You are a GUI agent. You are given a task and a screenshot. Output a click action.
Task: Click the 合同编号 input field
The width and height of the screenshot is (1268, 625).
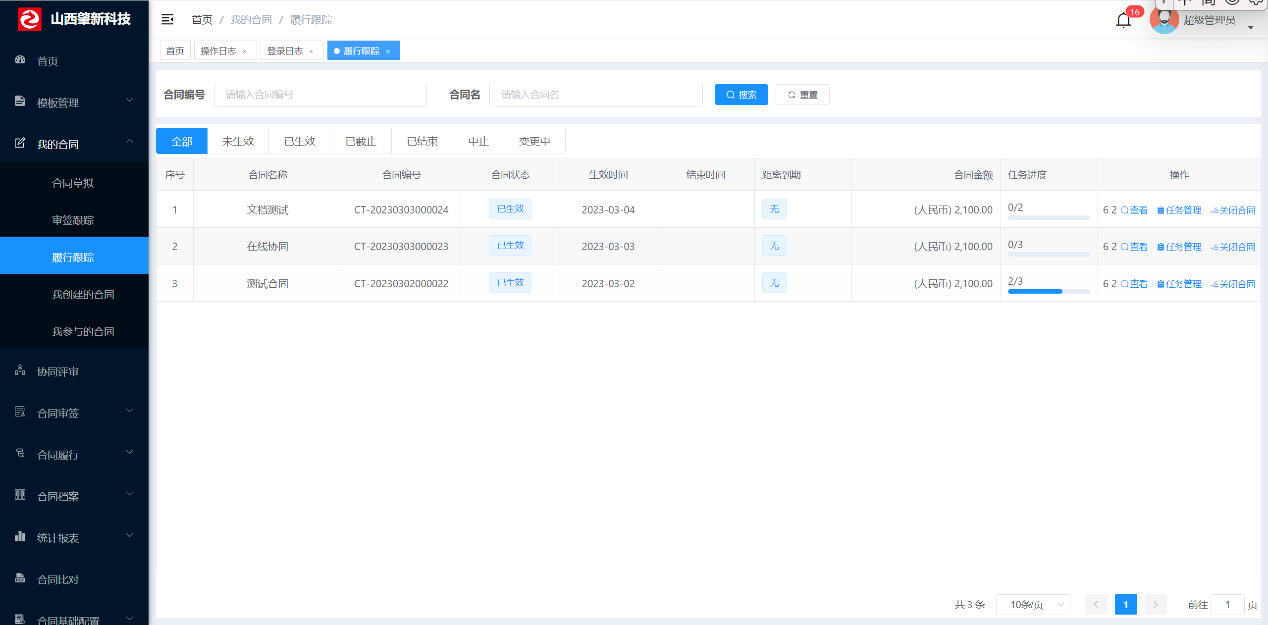[x=320, y=94]
